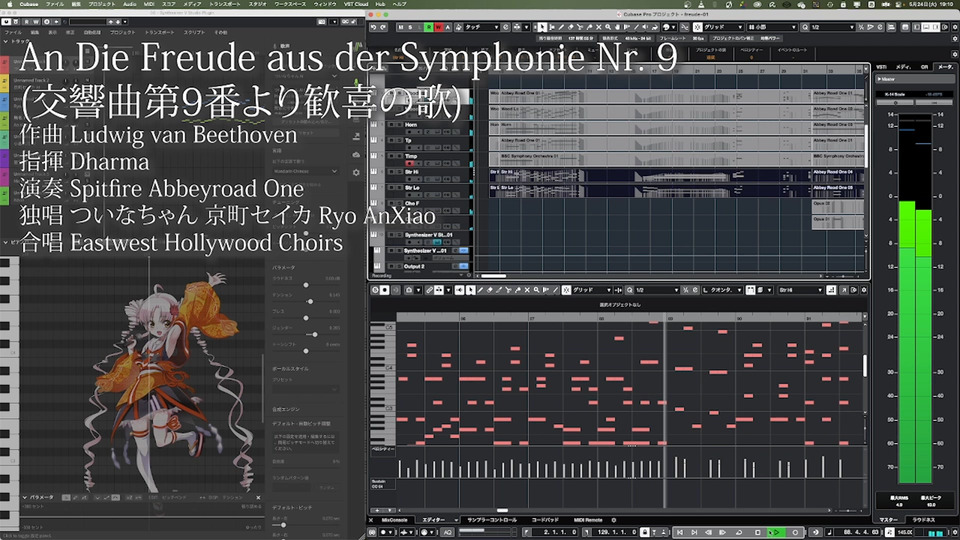This screenshot has width=960, height=540.
Task: Open project toolbar 1/2 quantize preset dropdown
Action: [832, 28]
